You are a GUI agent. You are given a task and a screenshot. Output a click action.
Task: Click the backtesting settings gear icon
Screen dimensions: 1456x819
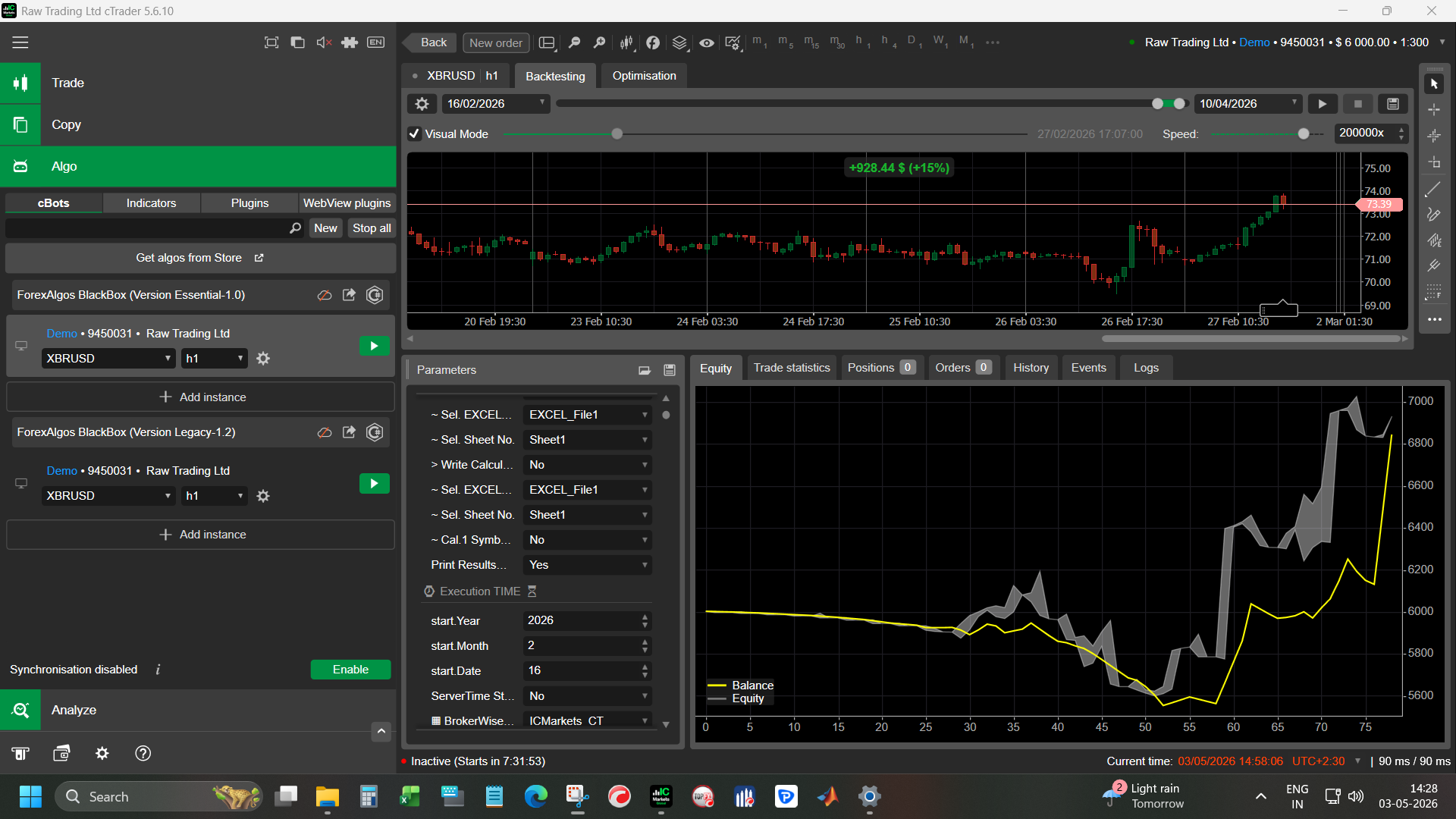click(422, 104)
